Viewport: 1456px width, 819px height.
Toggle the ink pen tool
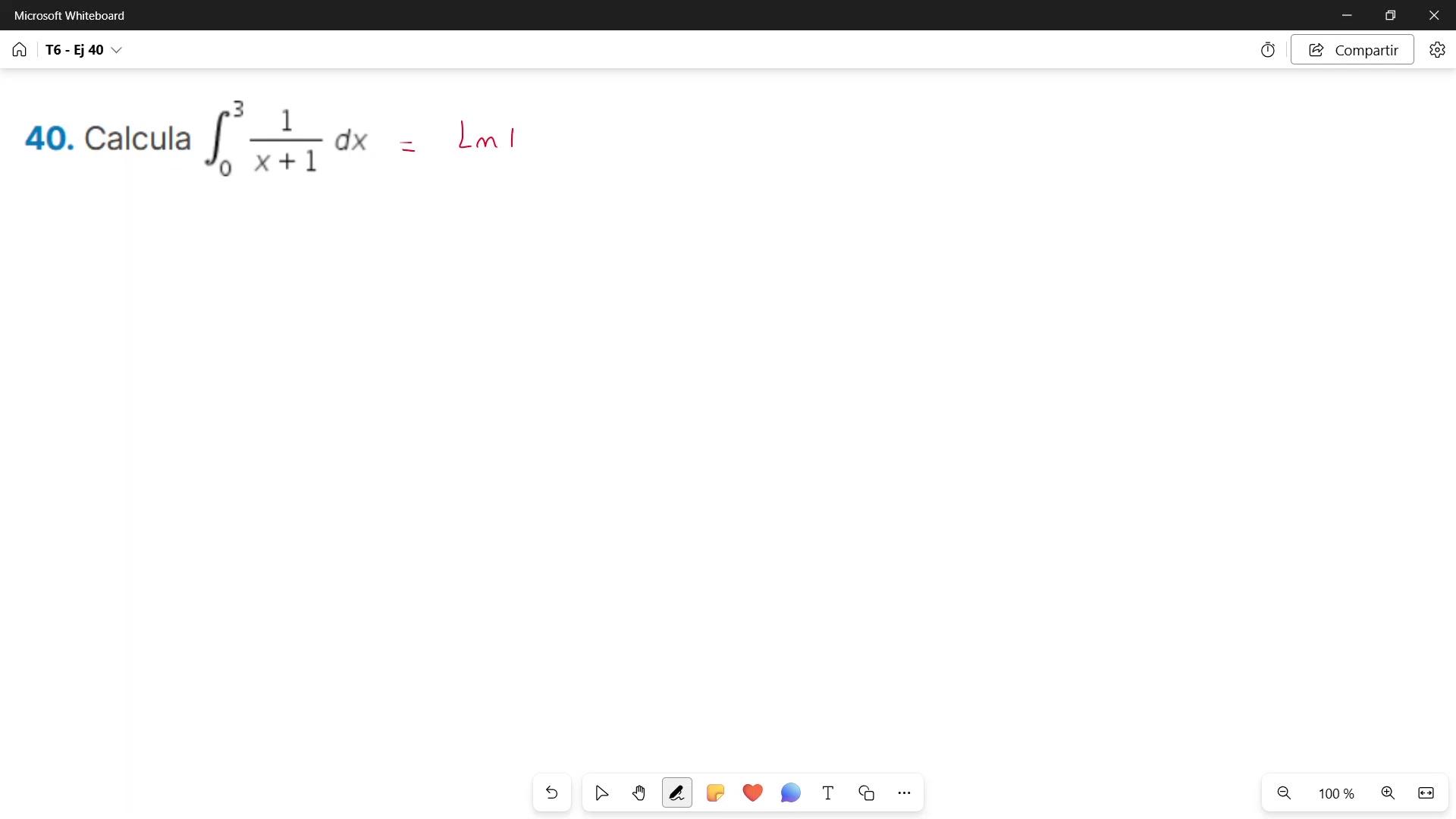[x=676, y=792]
